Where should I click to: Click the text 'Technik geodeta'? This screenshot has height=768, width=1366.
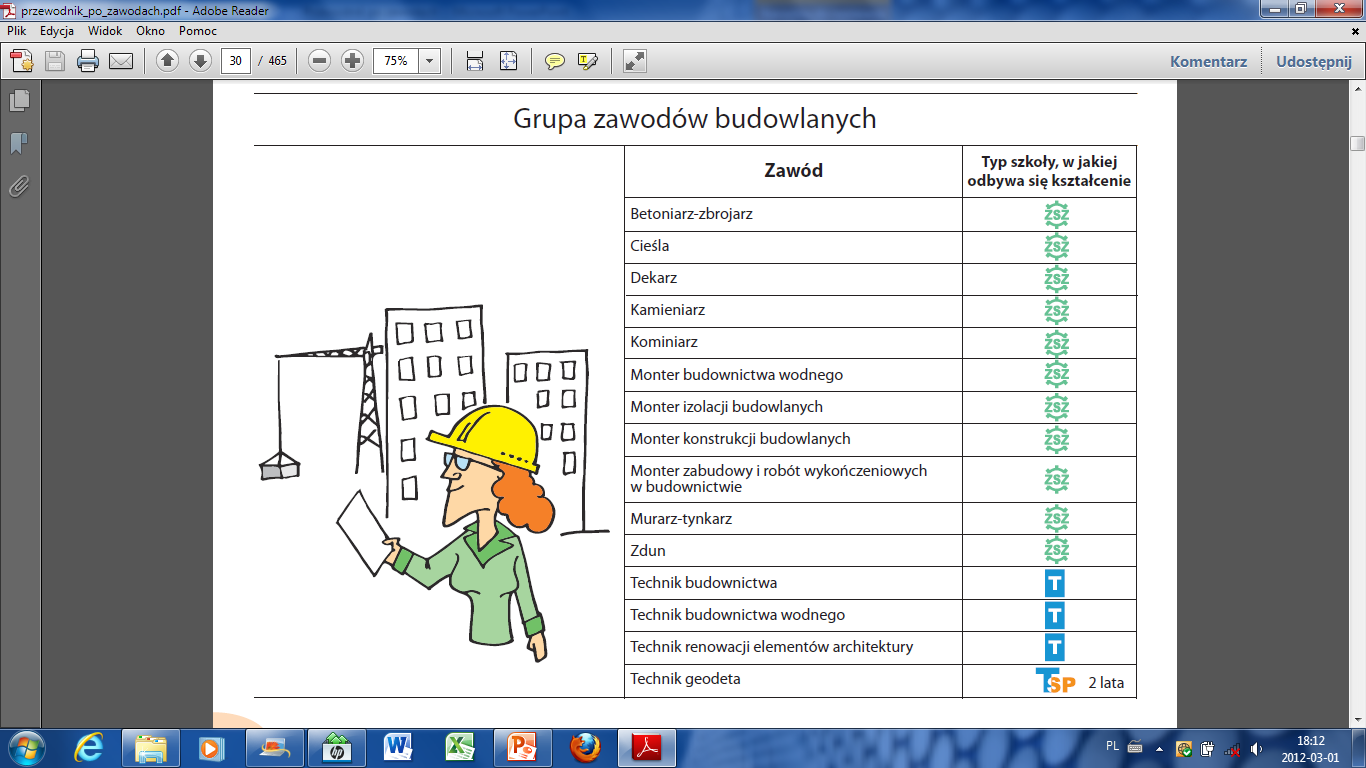point(685,679)
